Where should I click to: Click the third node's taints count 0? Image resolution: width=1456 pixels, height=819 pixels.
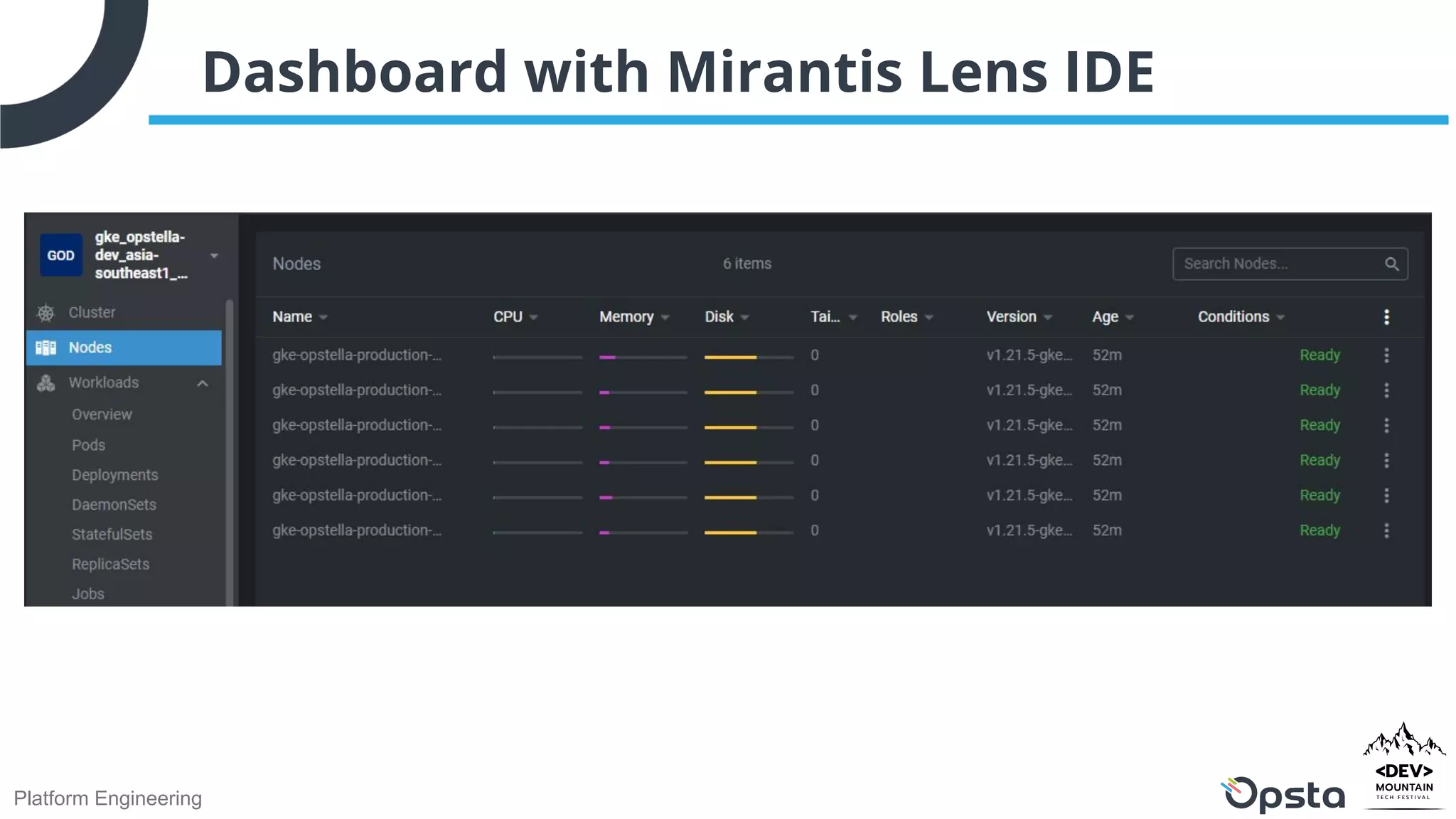(815, 425)
